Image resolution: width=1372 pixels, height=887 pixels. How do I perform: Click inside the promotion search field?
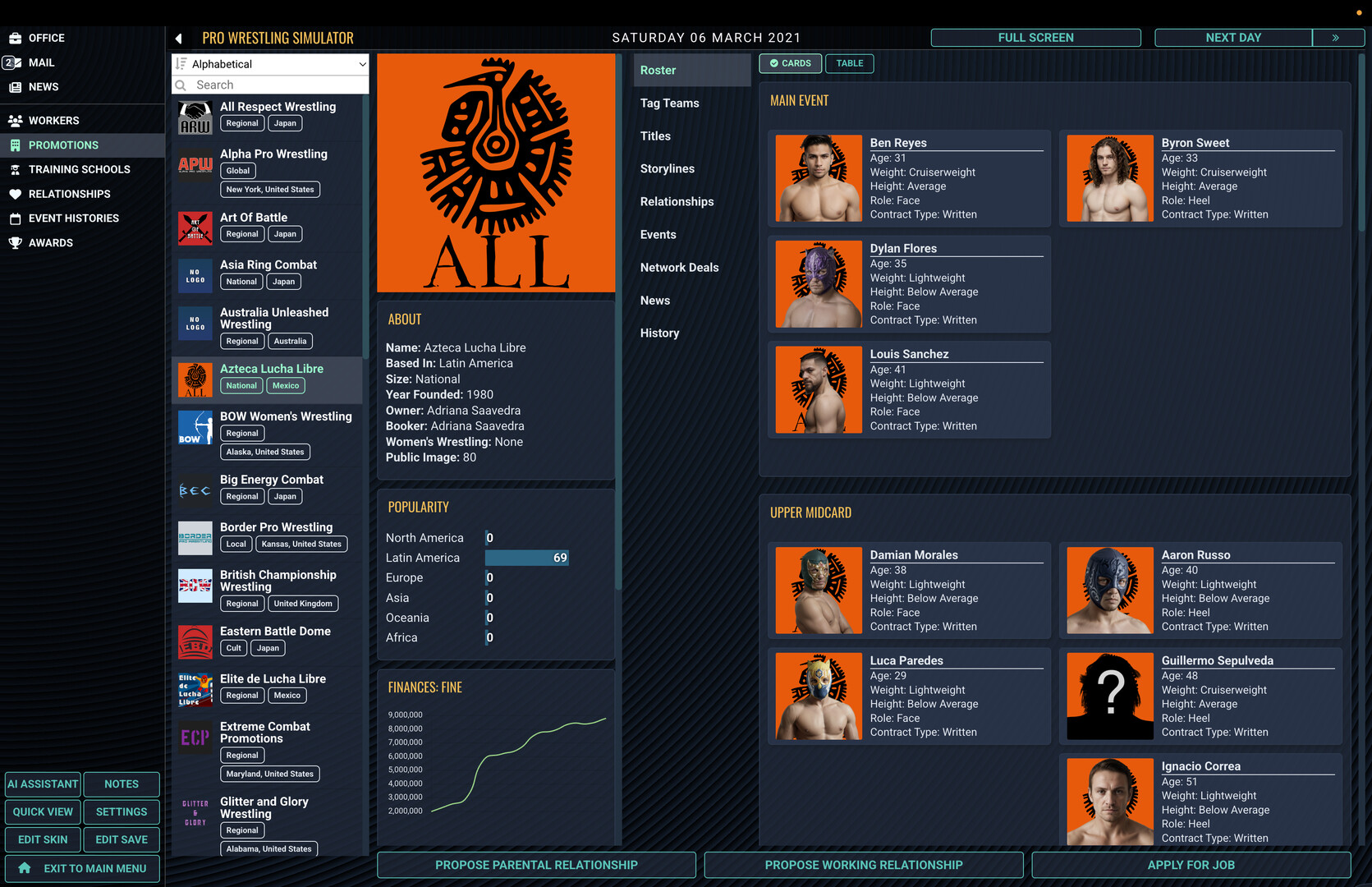pos(271,85)
